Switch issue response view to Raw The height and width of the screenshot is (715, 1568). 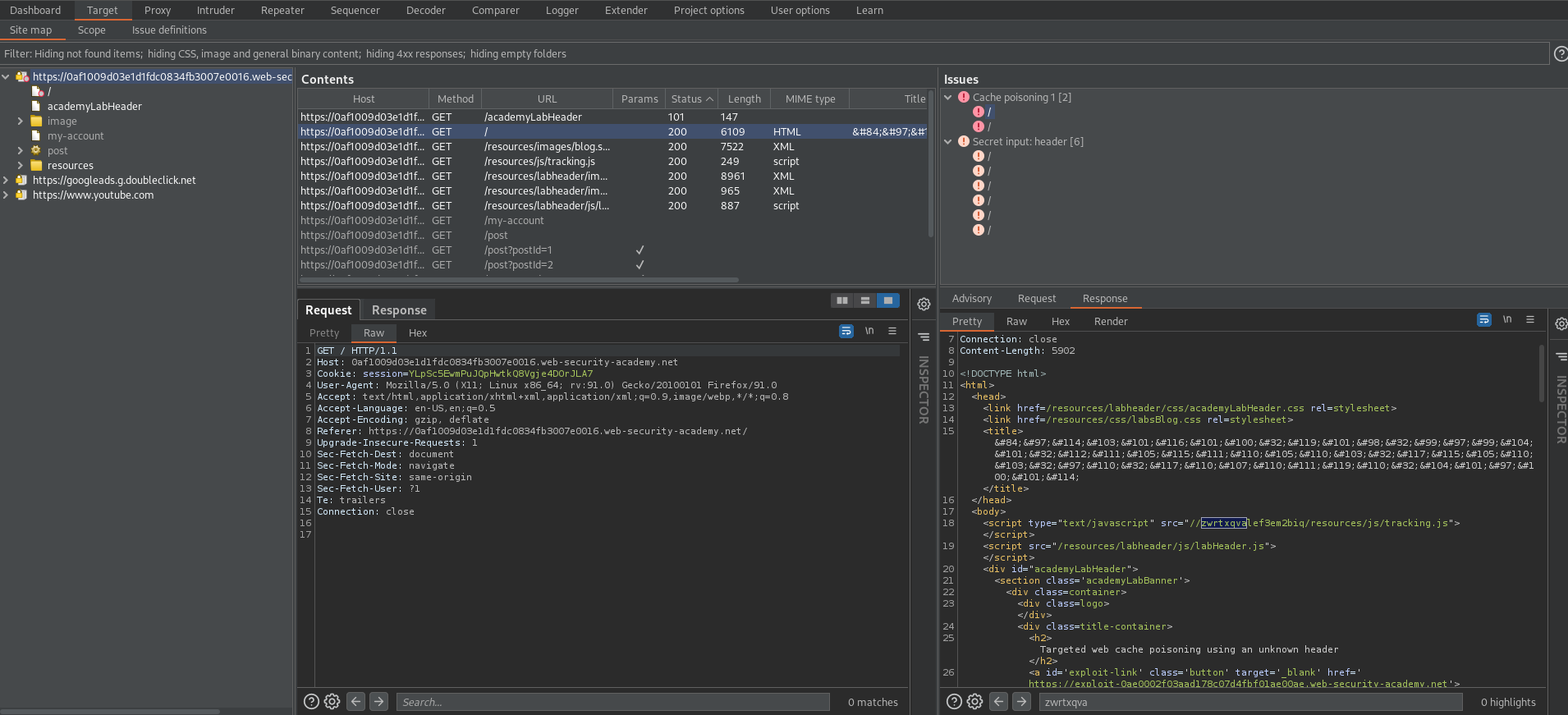click(x=1016, y=322)
